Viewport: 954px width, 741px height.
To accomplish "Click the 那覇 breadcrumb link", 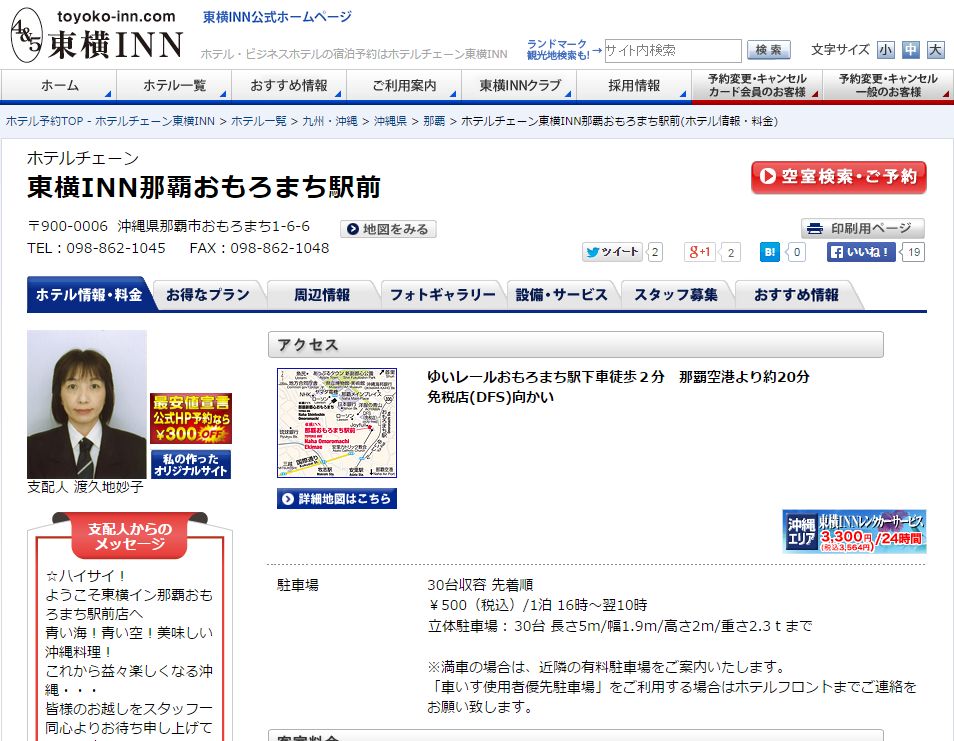I will coord(434,121).
